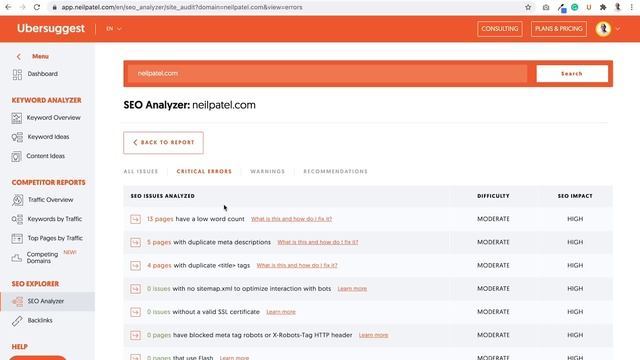This screenshot has height=360, width=640.
Task: Open Competing Domains in the sidebar
Action: 42,258
